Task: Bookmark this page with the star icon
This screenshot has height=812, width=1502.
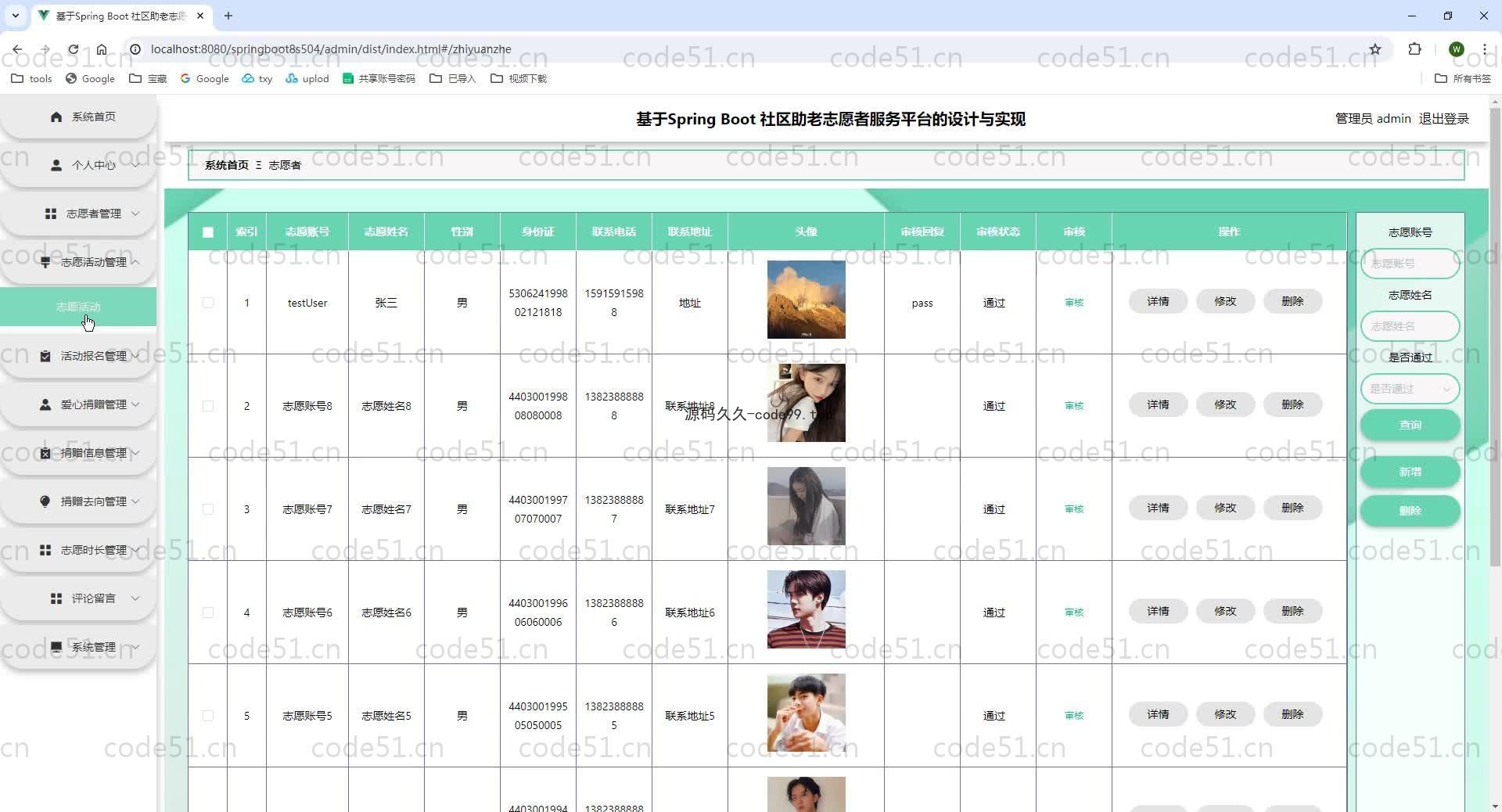Action: (x=1374, y=49)
